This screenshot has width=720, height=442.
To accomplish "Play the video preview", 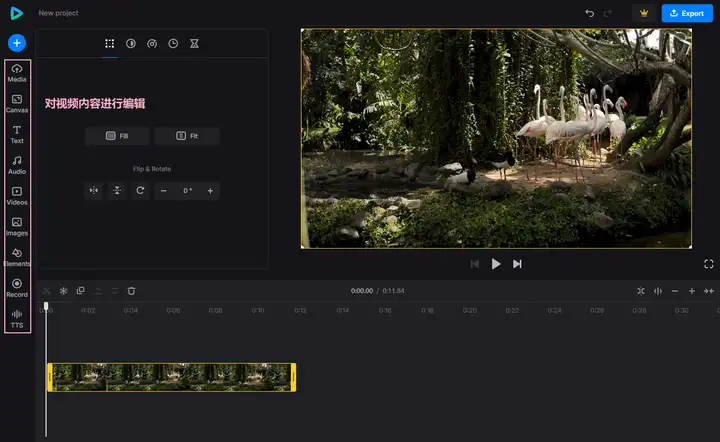I will coord(496,264).
